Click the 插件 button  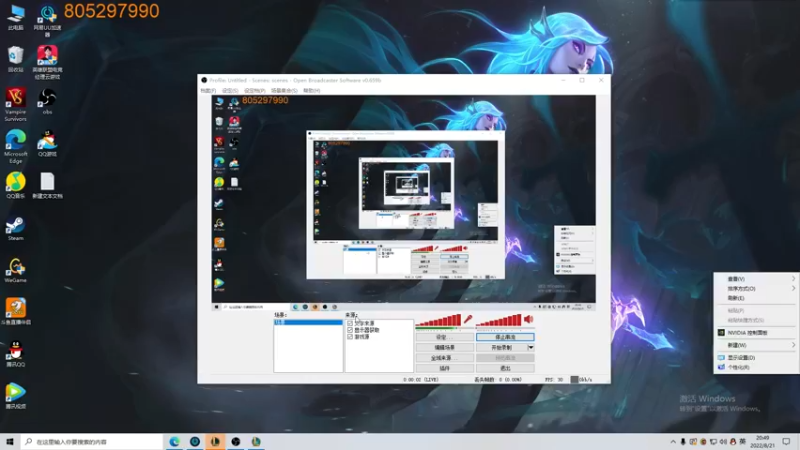click(x=445, y=368)
